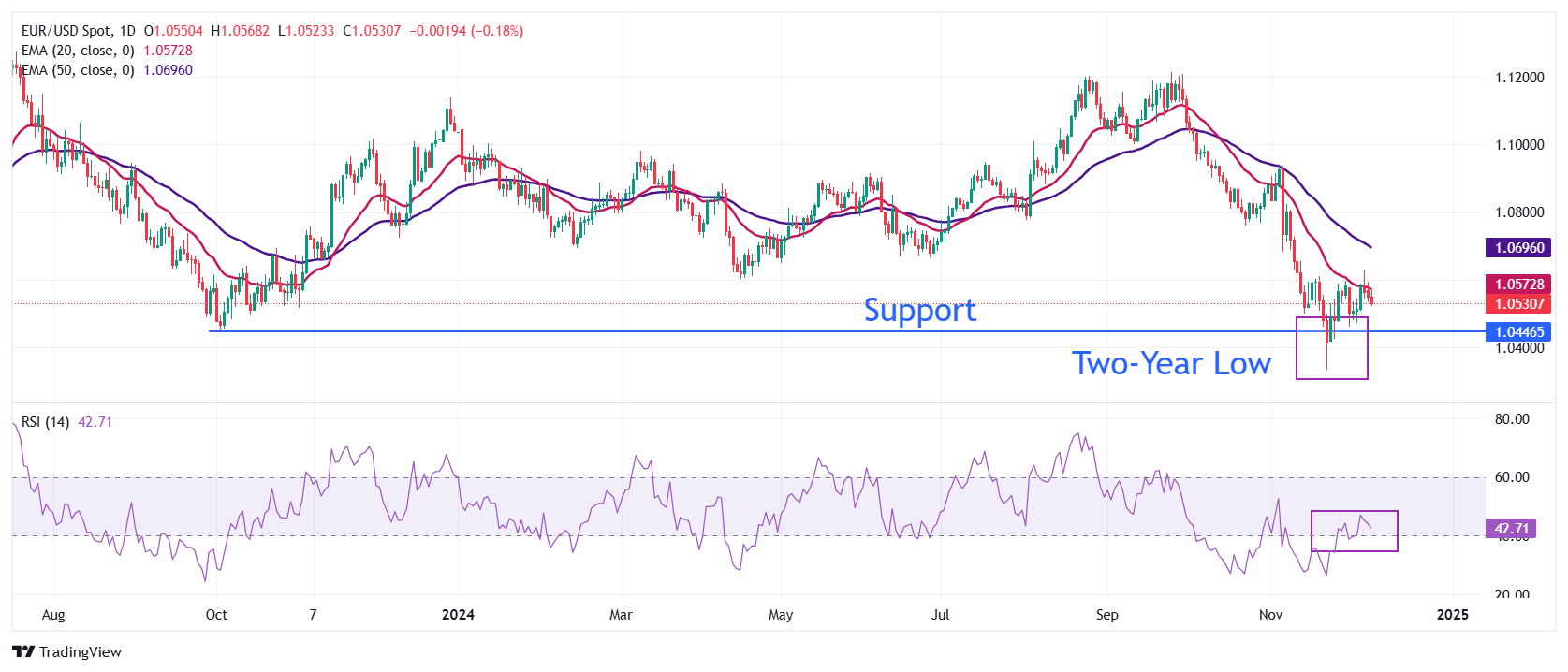Click the 42.71 RSI value label on axis
This screenshot has height=672, width=1568.
click(1511, 529)
